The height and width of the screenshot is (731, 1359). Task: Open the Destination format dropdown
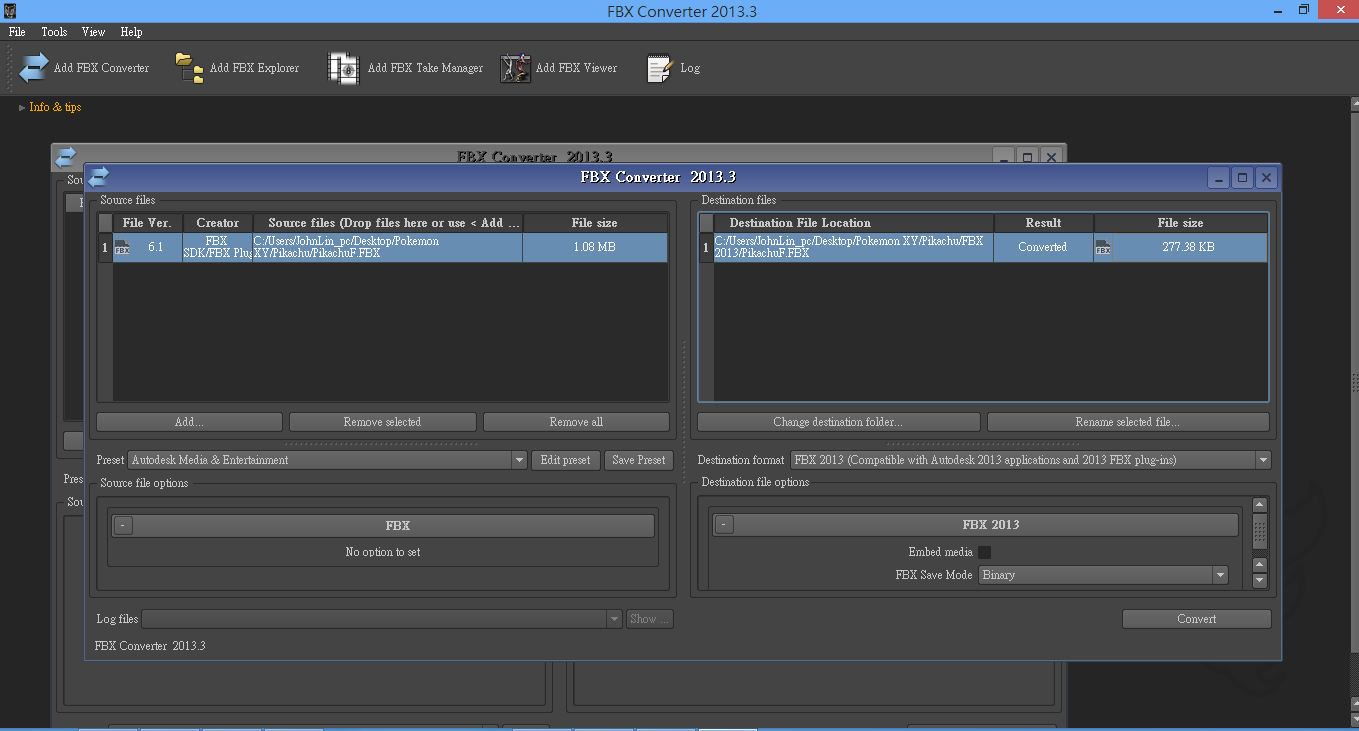coord(1030,460)
